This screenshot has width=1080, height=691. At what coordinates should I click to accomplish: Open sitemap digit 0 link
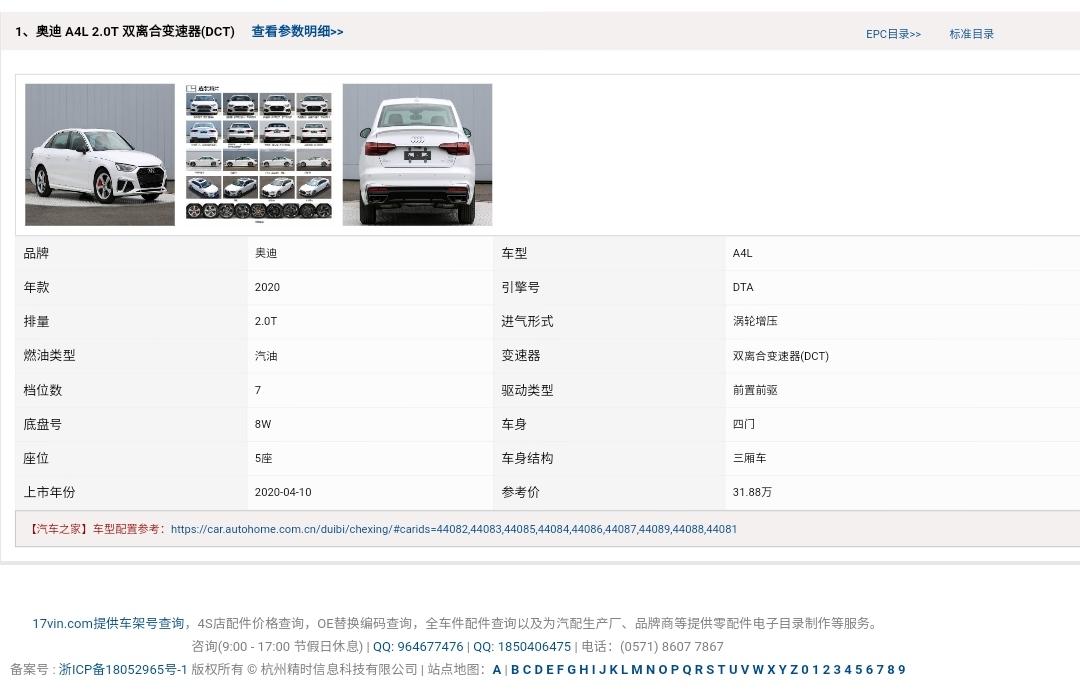805,669
